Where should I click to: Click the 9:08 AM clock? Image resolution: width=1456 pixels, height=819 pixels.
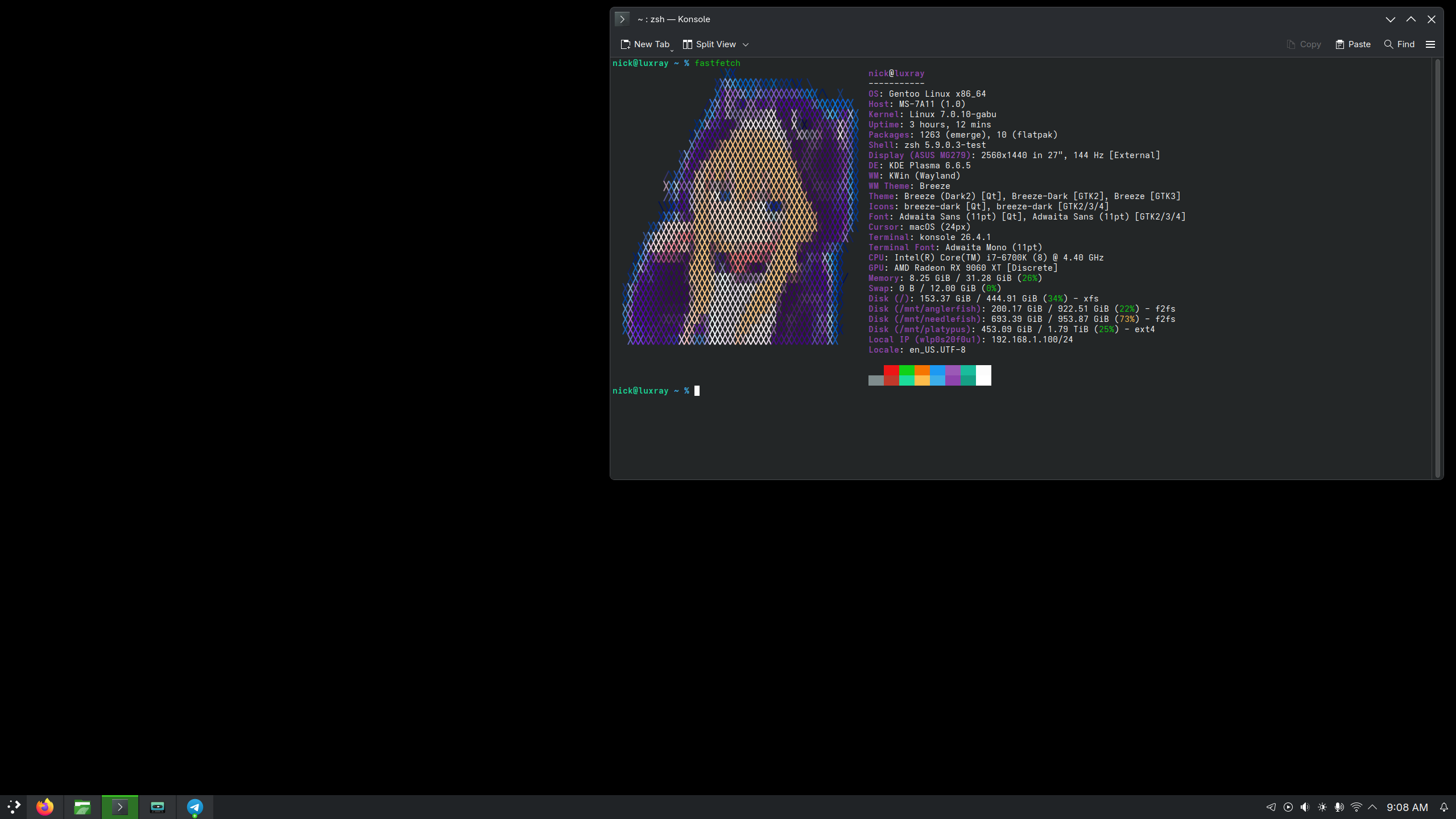1407,807
